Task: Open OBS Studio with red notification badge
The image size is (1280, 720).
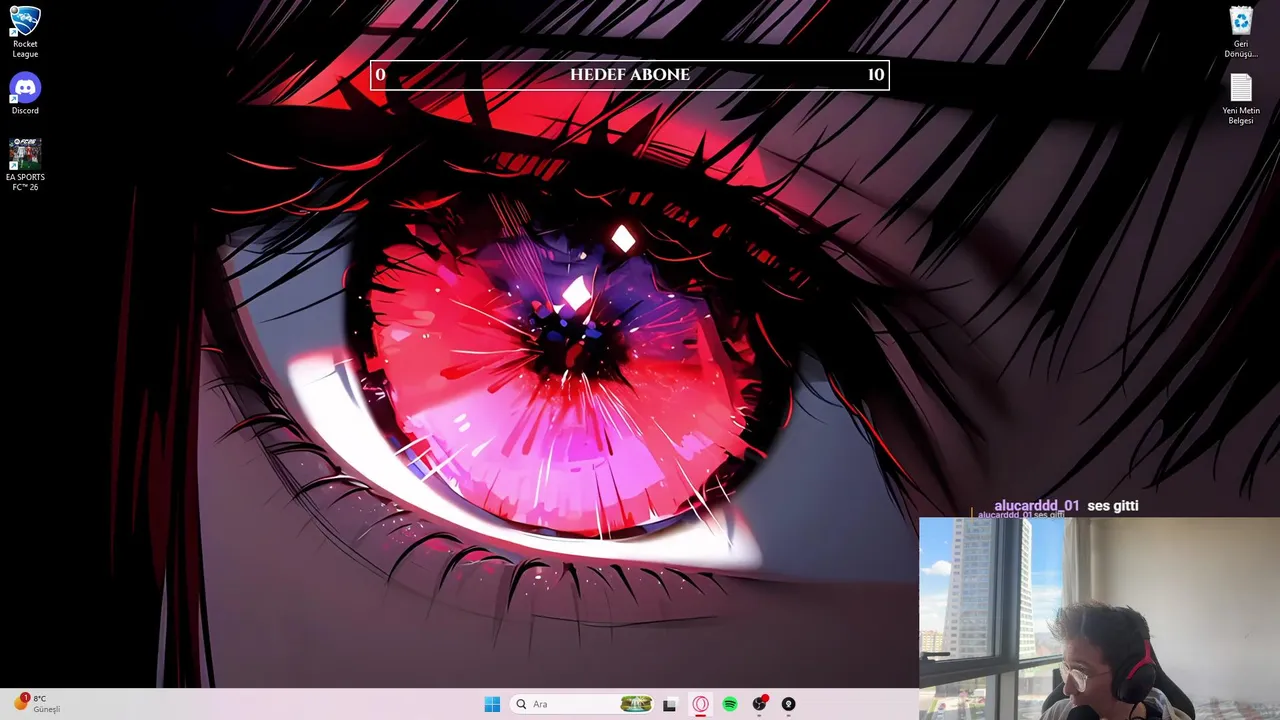Action: pos(760,704)
